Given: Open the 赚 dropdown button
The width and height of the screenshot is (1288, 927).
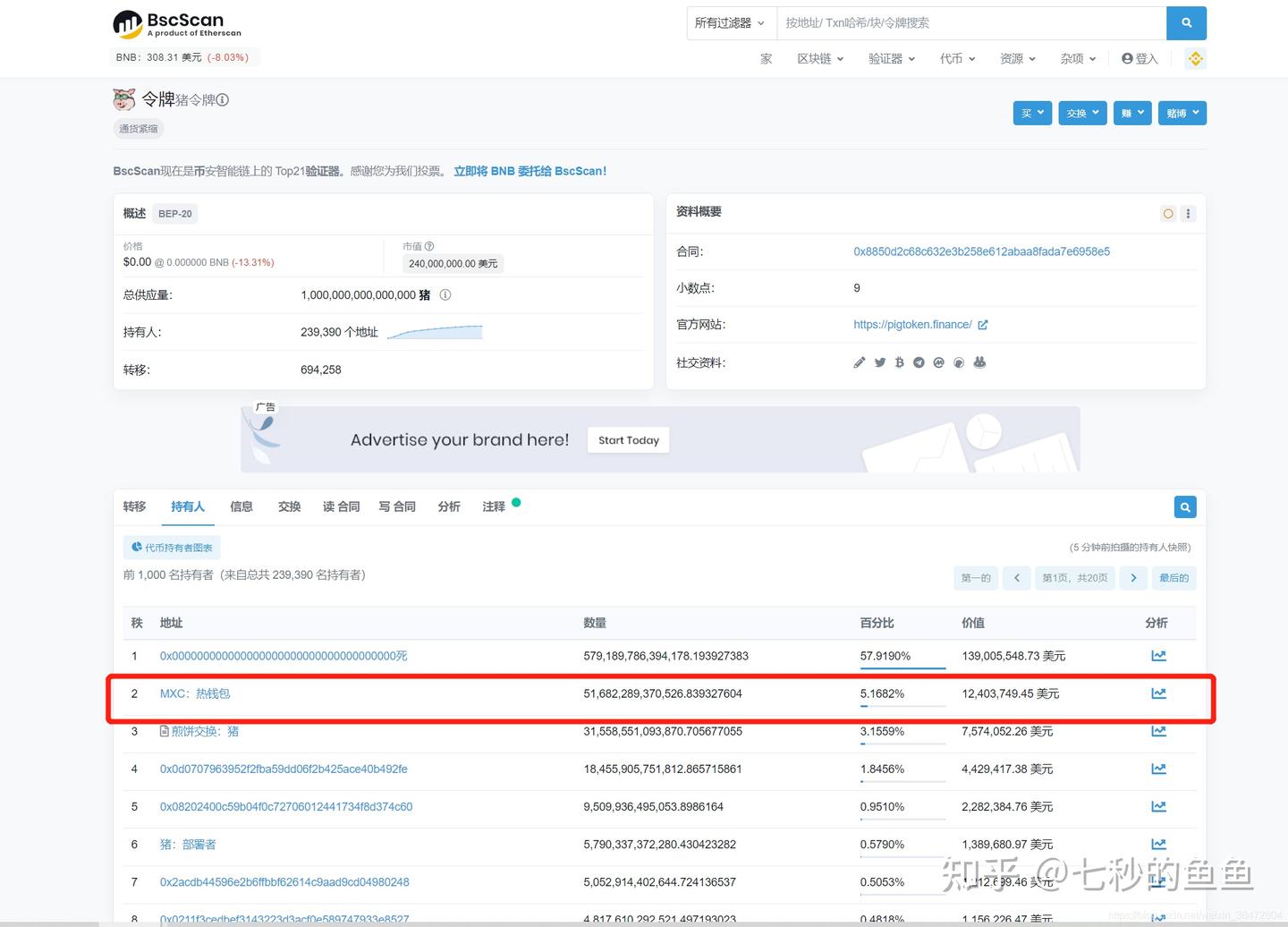Looking at the screenshot, I should 1132,113.
